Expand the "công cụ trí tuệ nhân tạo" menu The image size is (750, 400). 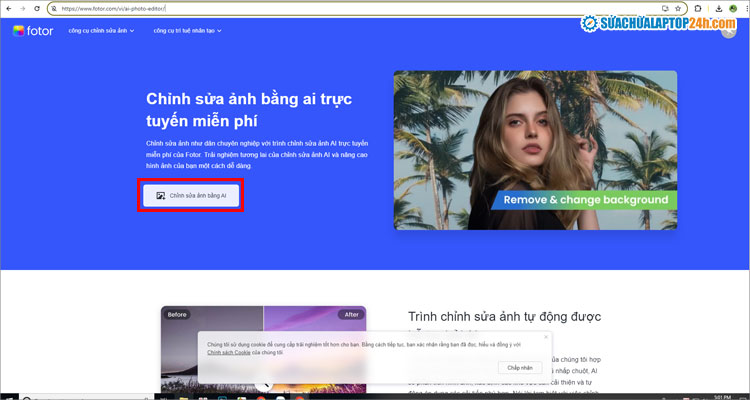tap(188, 31)
